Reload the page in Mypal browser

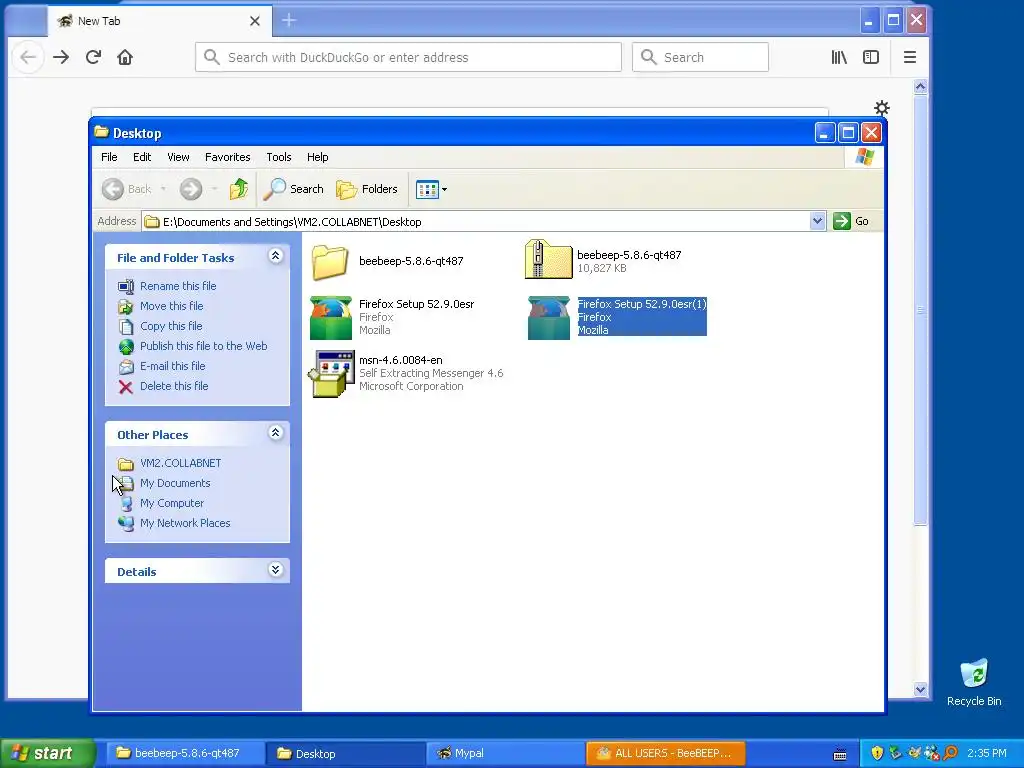[93, 57]
